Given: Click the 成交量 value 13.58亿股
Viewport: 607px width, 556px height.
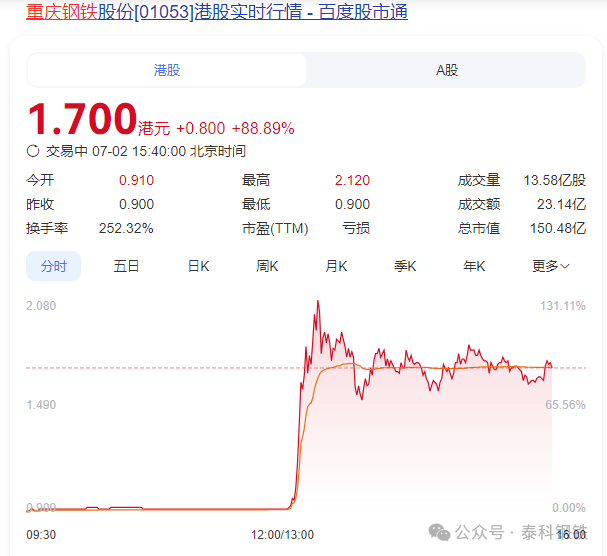Looking at the screenshot, I should (555, 180).
